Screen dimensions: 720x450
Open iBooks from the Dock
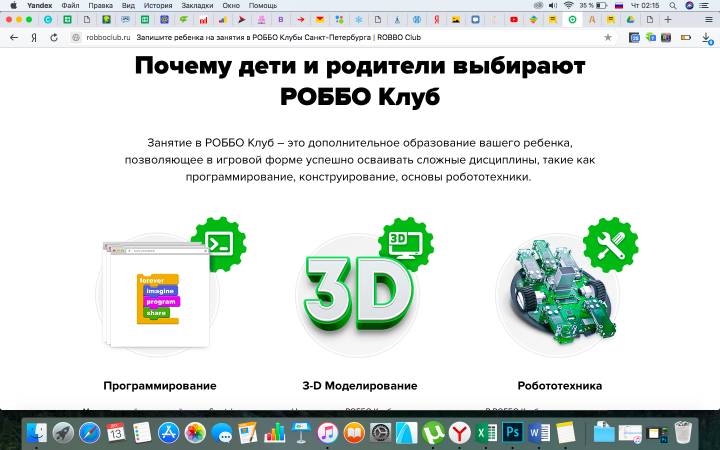(354, 433)
